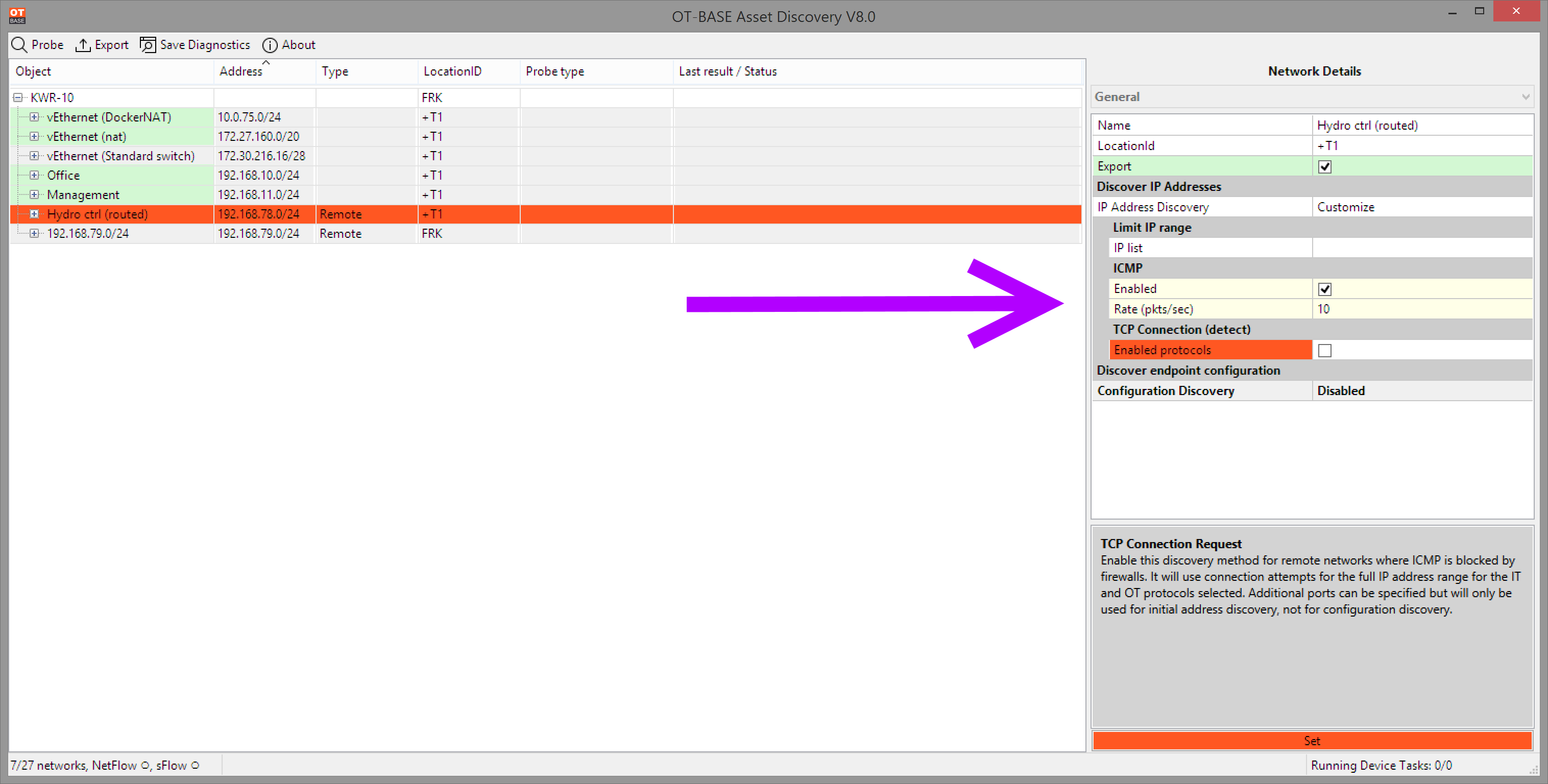Sort by the LocationID column header
The image size is (1548, 784).
pos(469,71)
